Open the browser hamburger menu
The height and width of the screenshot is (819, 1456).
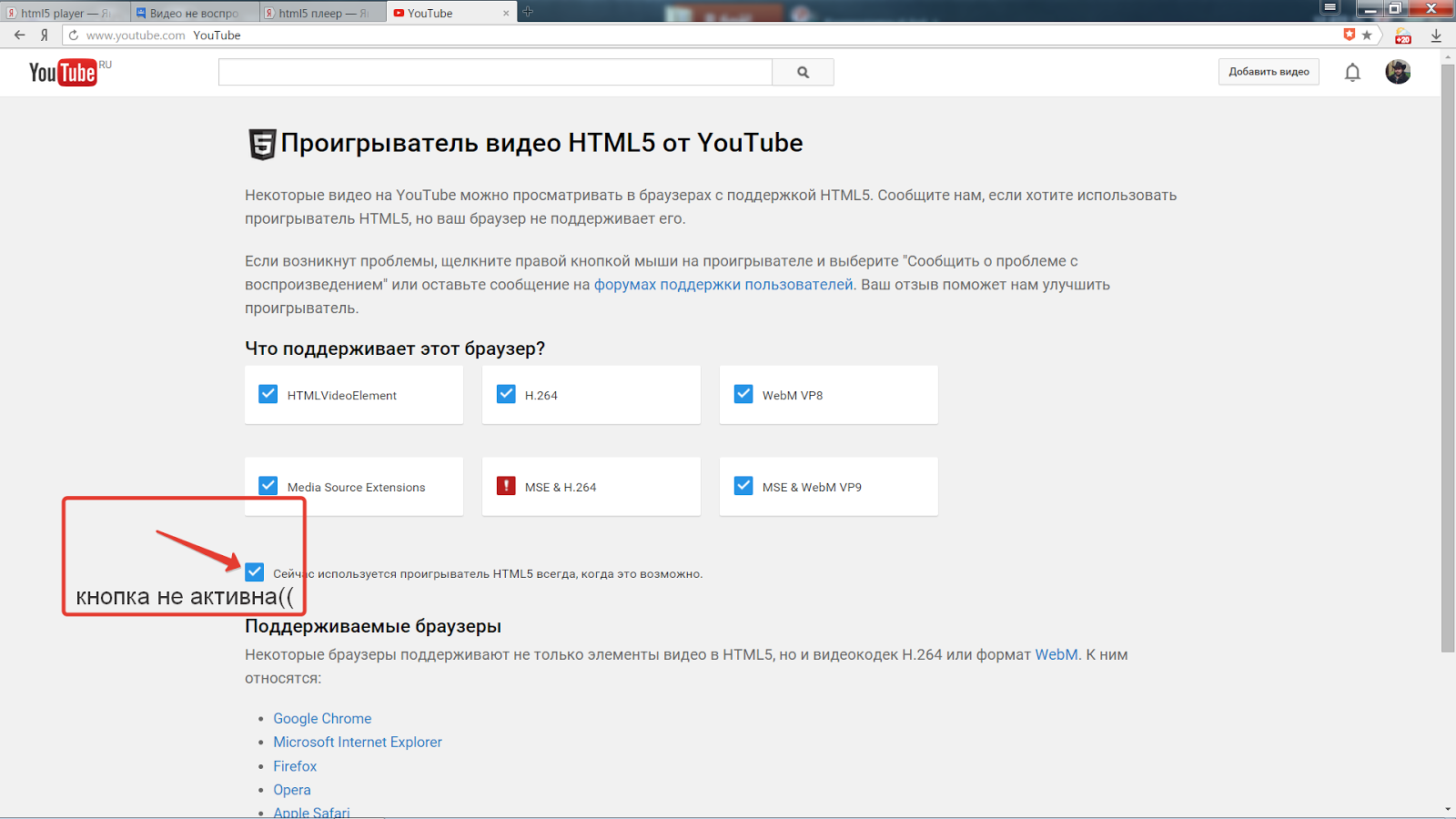pyautogui.click(x=1330, y=7)
